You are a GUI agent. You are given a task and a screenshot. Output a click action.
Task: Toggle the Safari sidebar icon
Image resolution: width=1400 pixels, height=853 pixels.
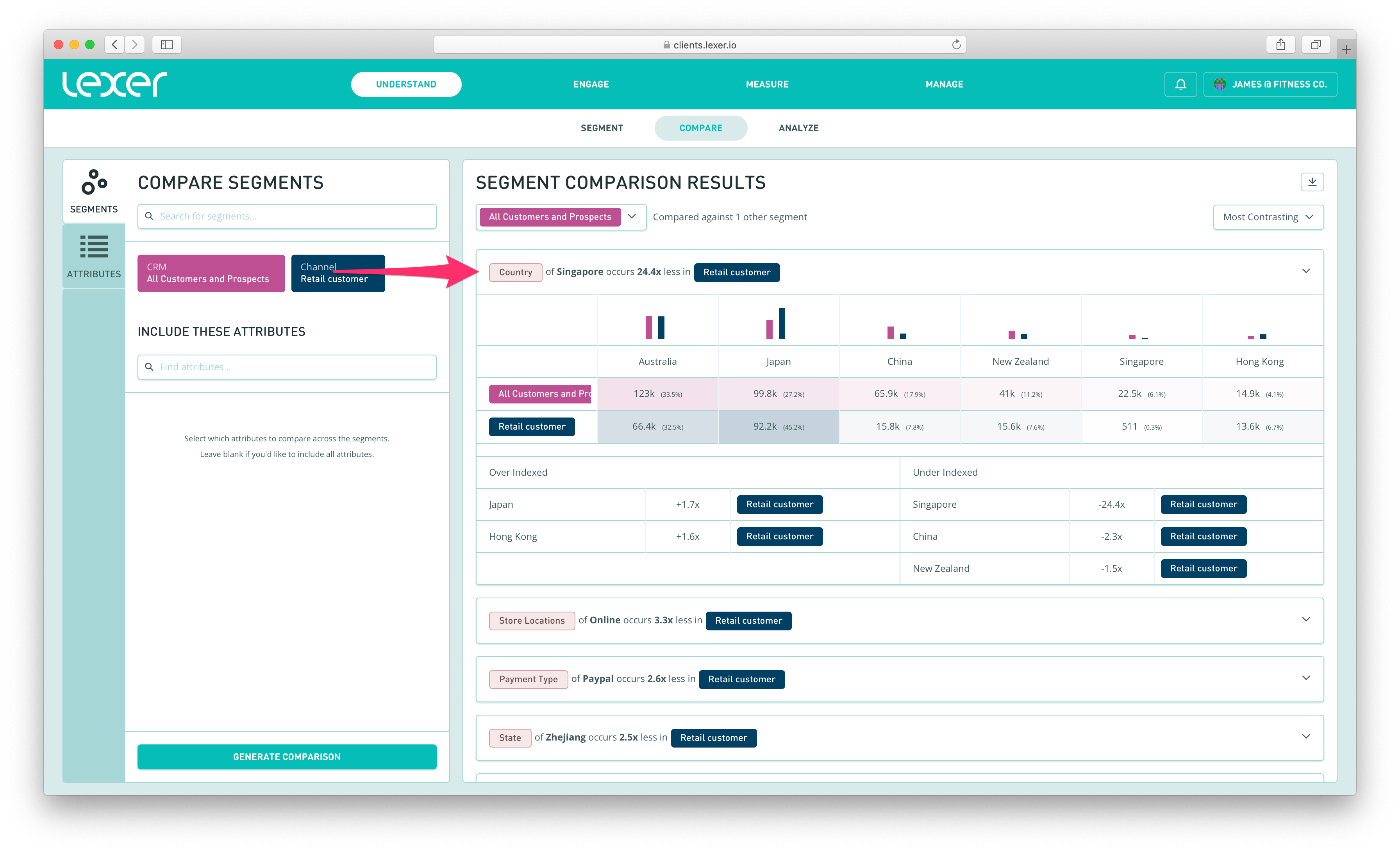(x=166, y=44)
